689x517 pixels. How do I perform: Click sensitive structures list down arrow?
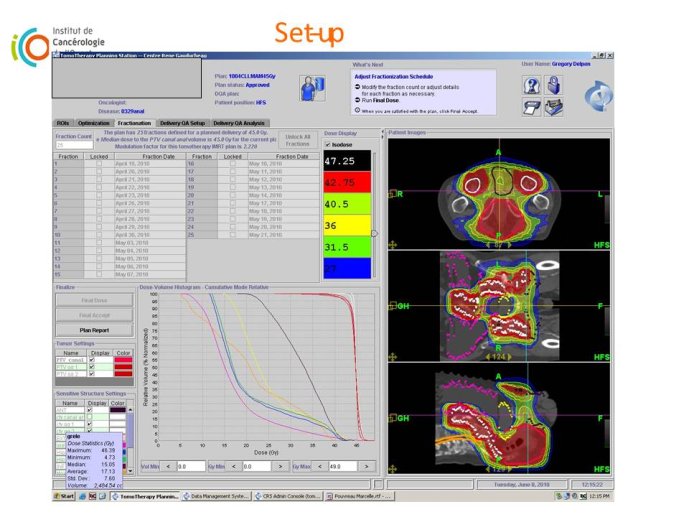point(130,471)
